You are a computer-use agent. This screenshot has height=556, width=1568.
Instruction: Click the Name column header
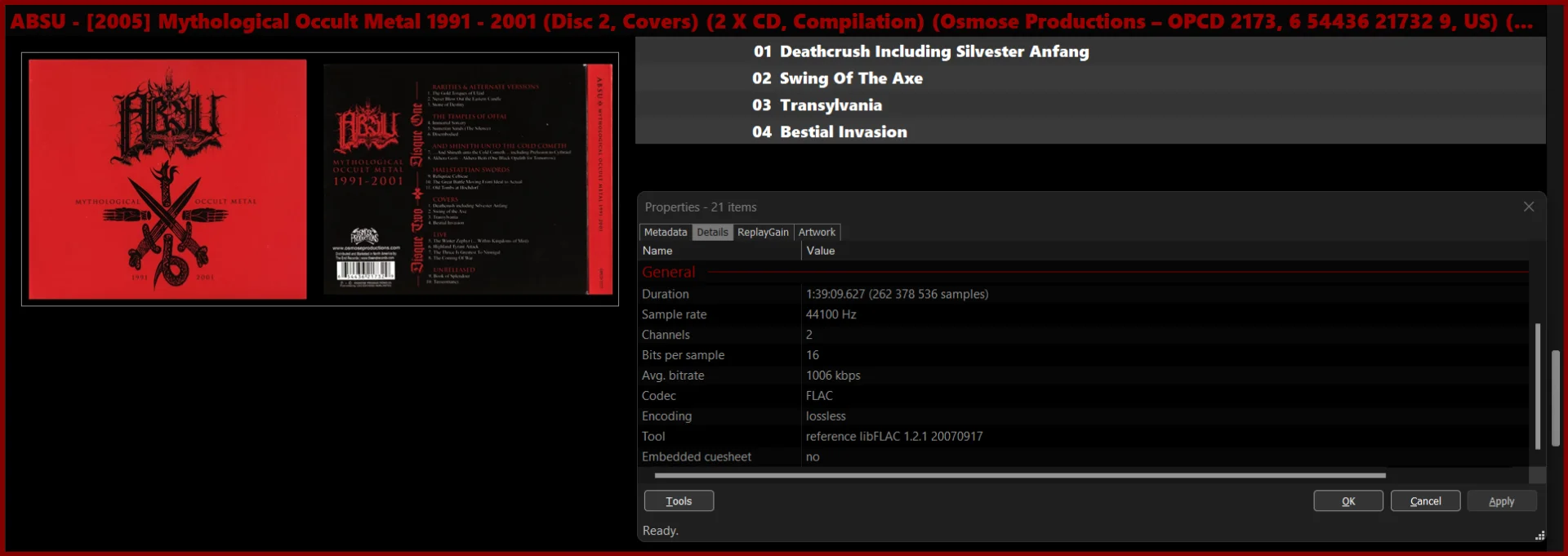[719, 251]
